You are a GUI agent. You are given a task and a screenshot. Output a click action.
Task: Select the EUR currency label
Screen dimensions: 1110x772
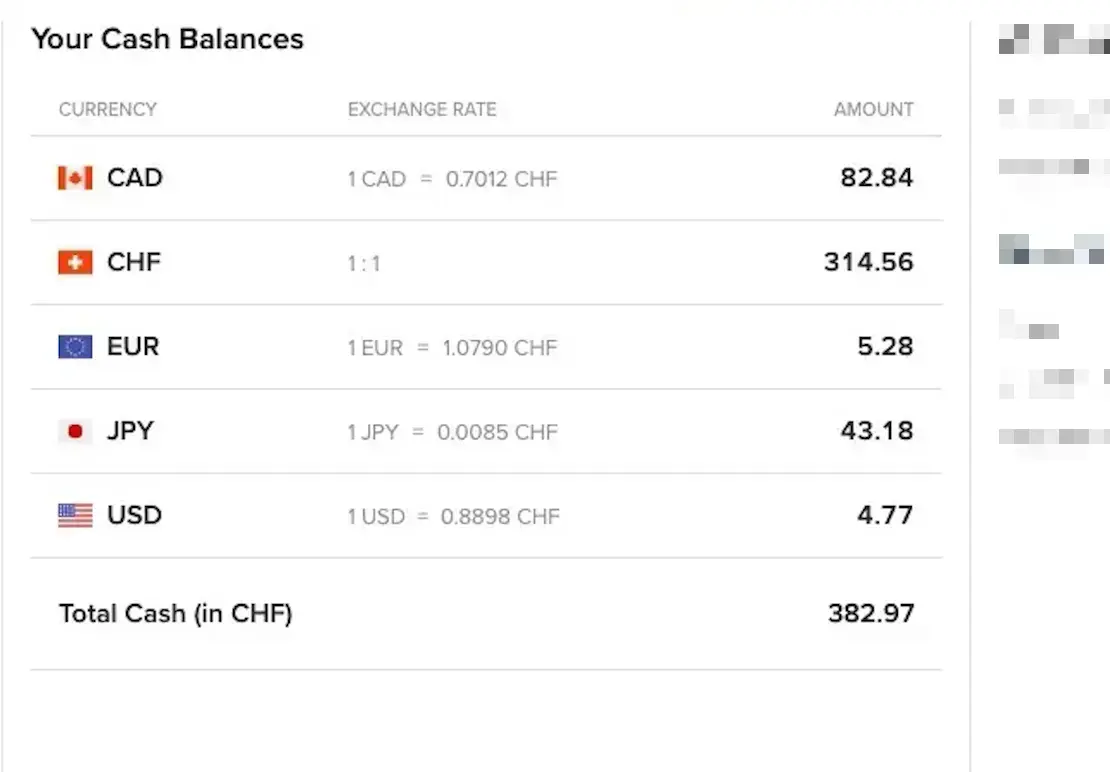click(x=133, y=347)
